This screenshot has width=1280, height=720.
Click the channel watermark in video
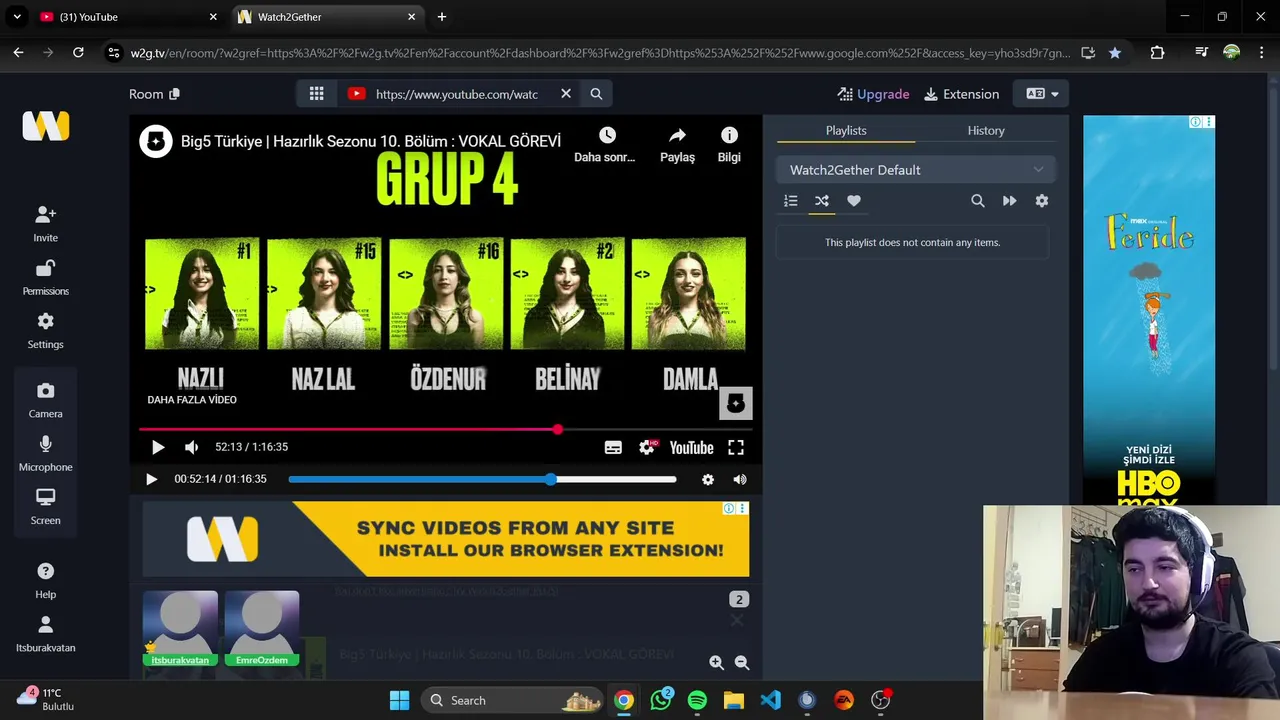point(735,403)
